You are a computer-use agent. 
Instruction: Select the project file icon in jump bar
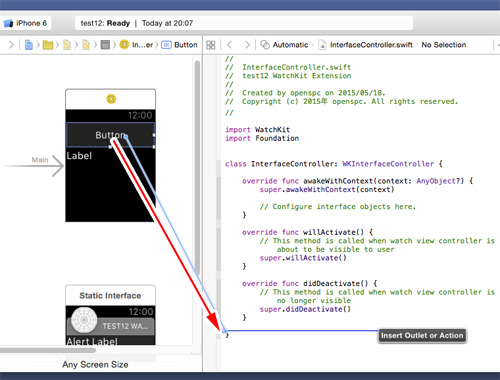(x=29, y=45)
